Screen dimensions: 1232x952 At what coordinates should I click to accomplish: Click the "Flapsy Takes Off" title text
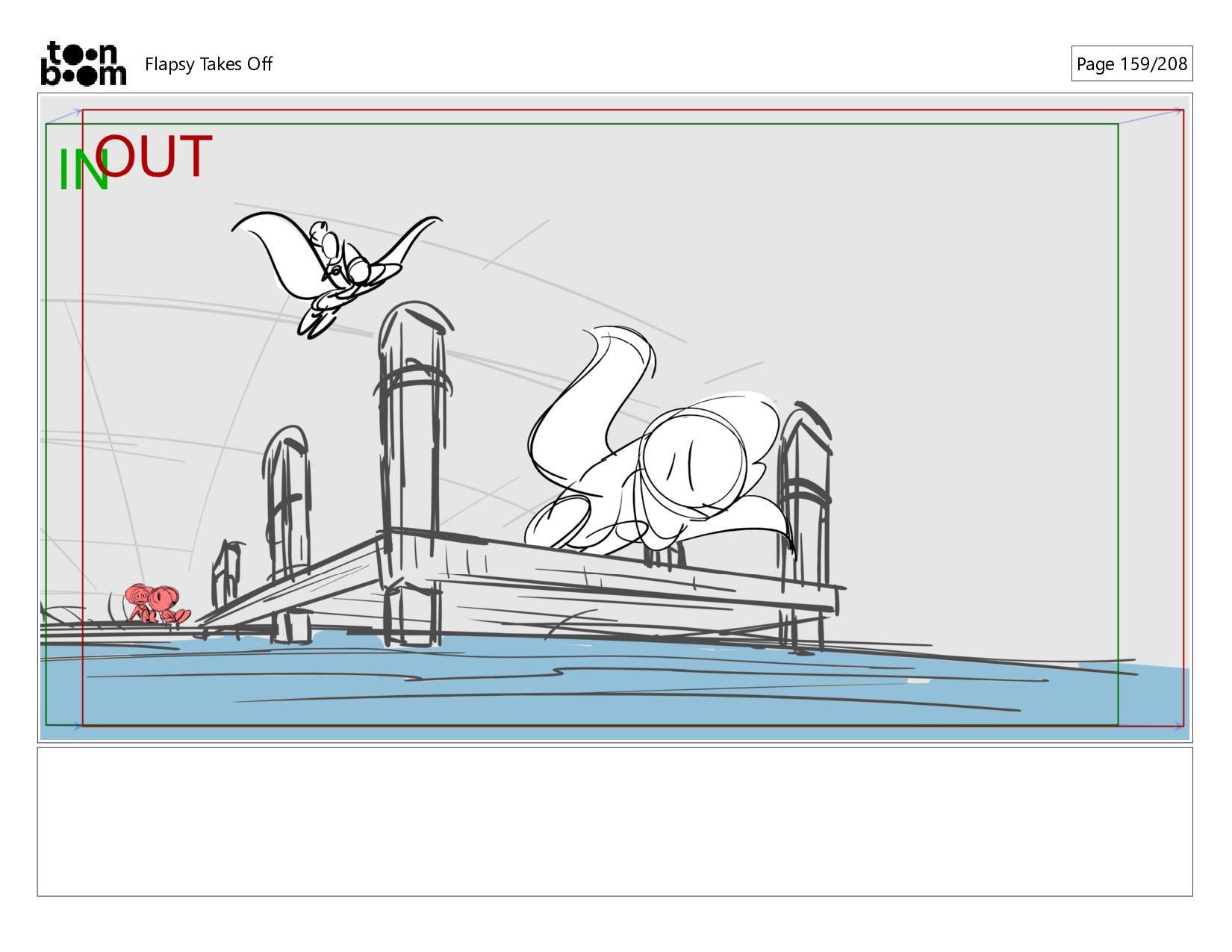(208, 64)
